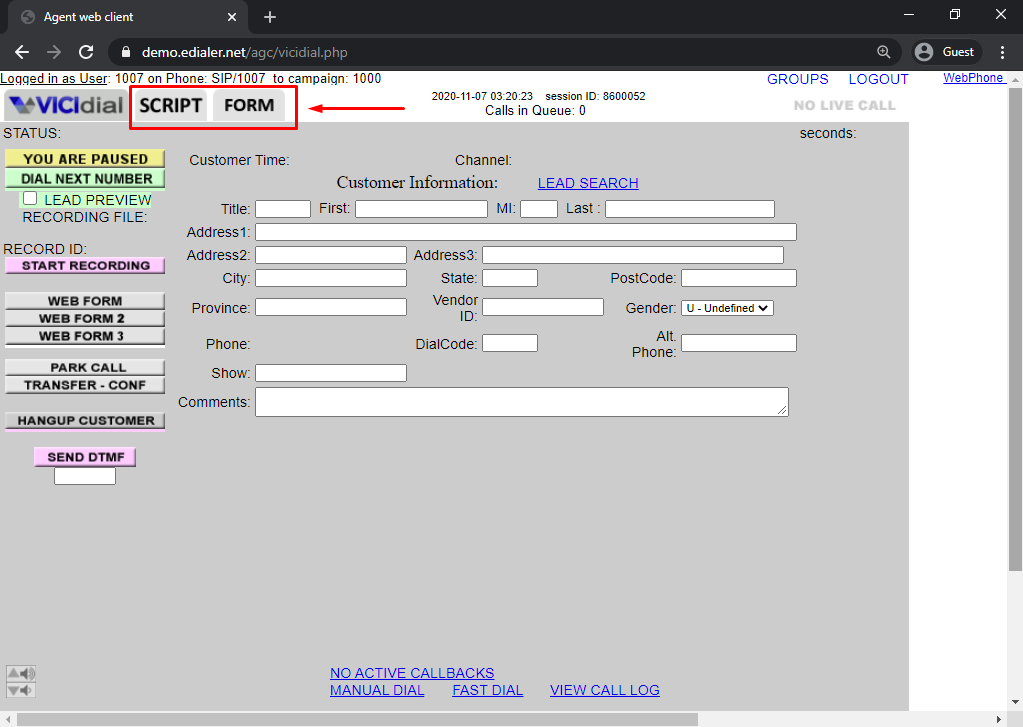Click the LOGOUT link
The width and height of the screenshot is (1023, 727).
point(878,79)
